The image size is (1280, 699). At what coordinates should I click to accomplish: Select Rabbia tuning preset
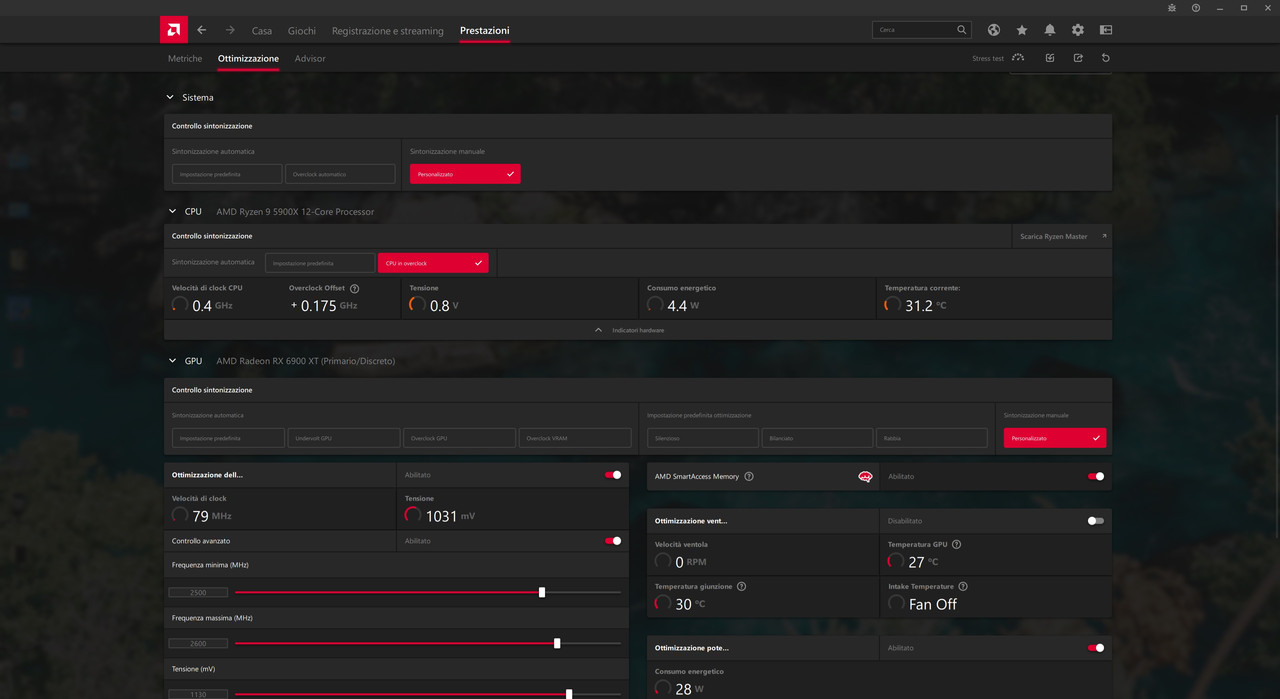(931, 438)
